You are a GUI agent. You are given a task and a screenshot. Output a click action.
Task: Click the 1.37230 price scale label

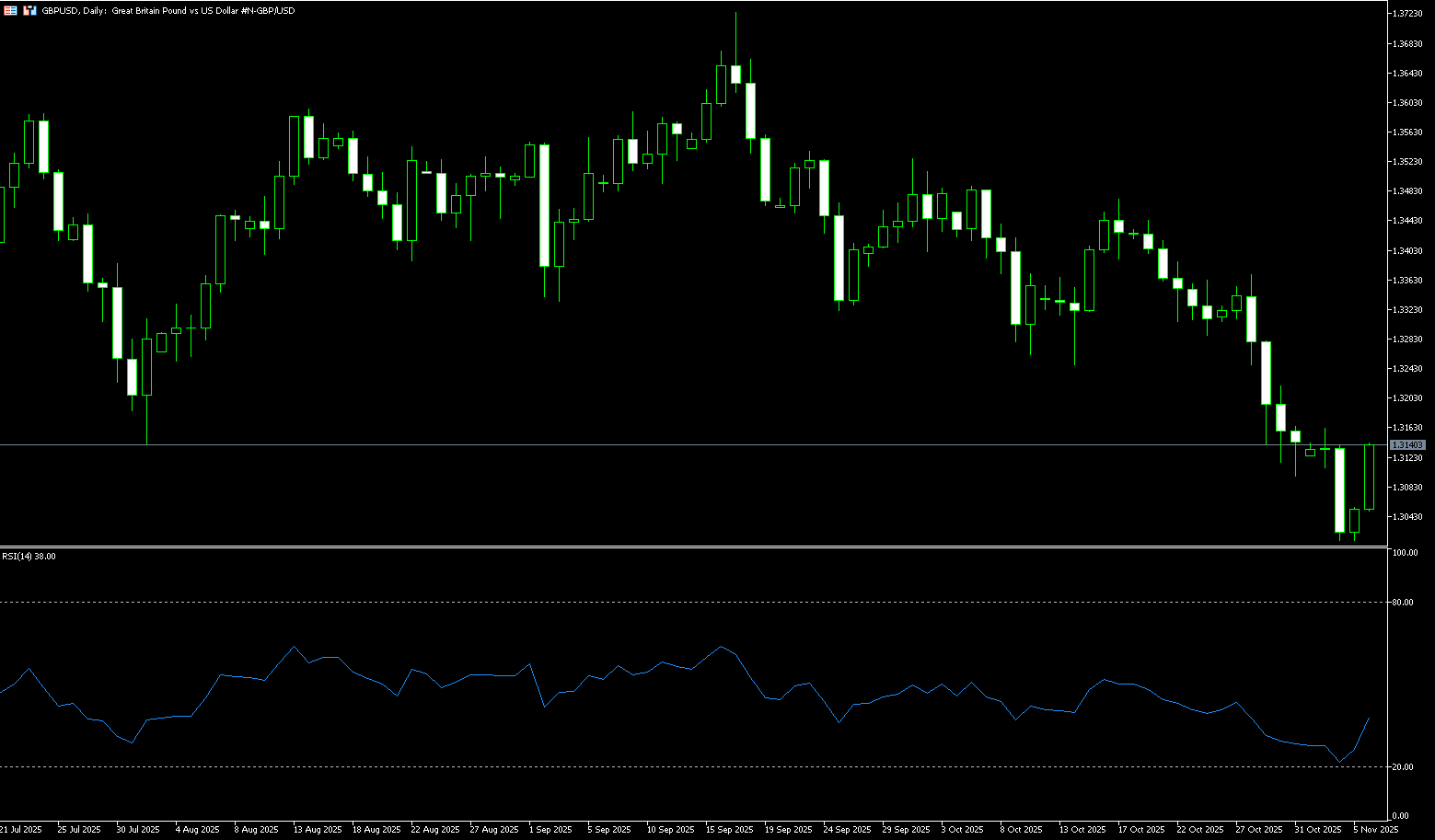1406,14
